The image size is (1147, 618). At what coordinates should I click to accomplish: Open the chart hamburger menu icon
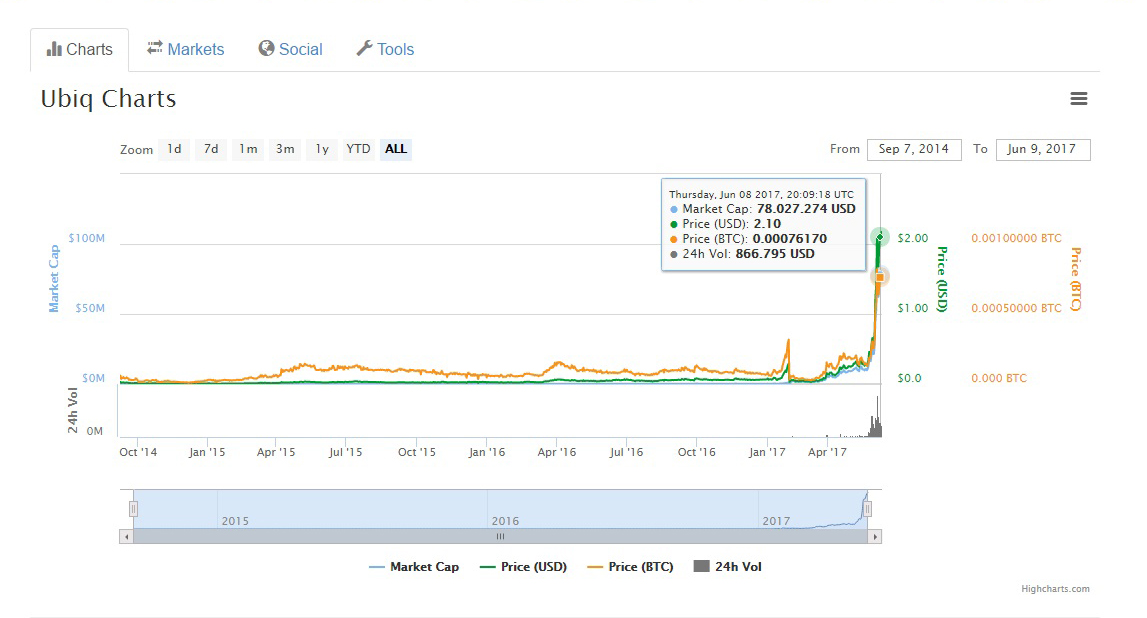(1078, 99)
